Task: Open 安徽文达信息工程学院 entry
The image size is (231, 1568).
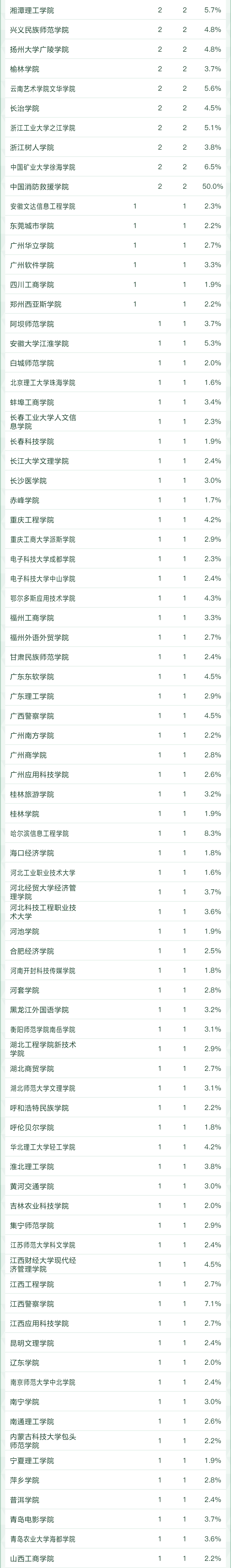Action: pos(43,206)
